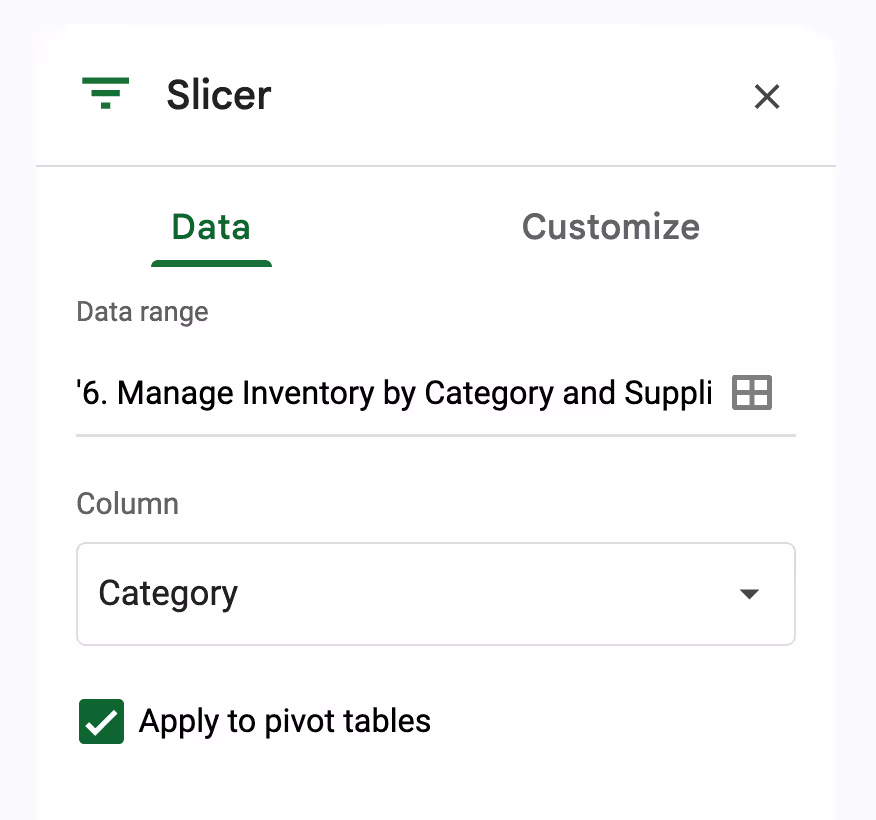Click the funnel icon beside the Slicer title
Viewport: 876px width, 820px height.
pos(105,94)
